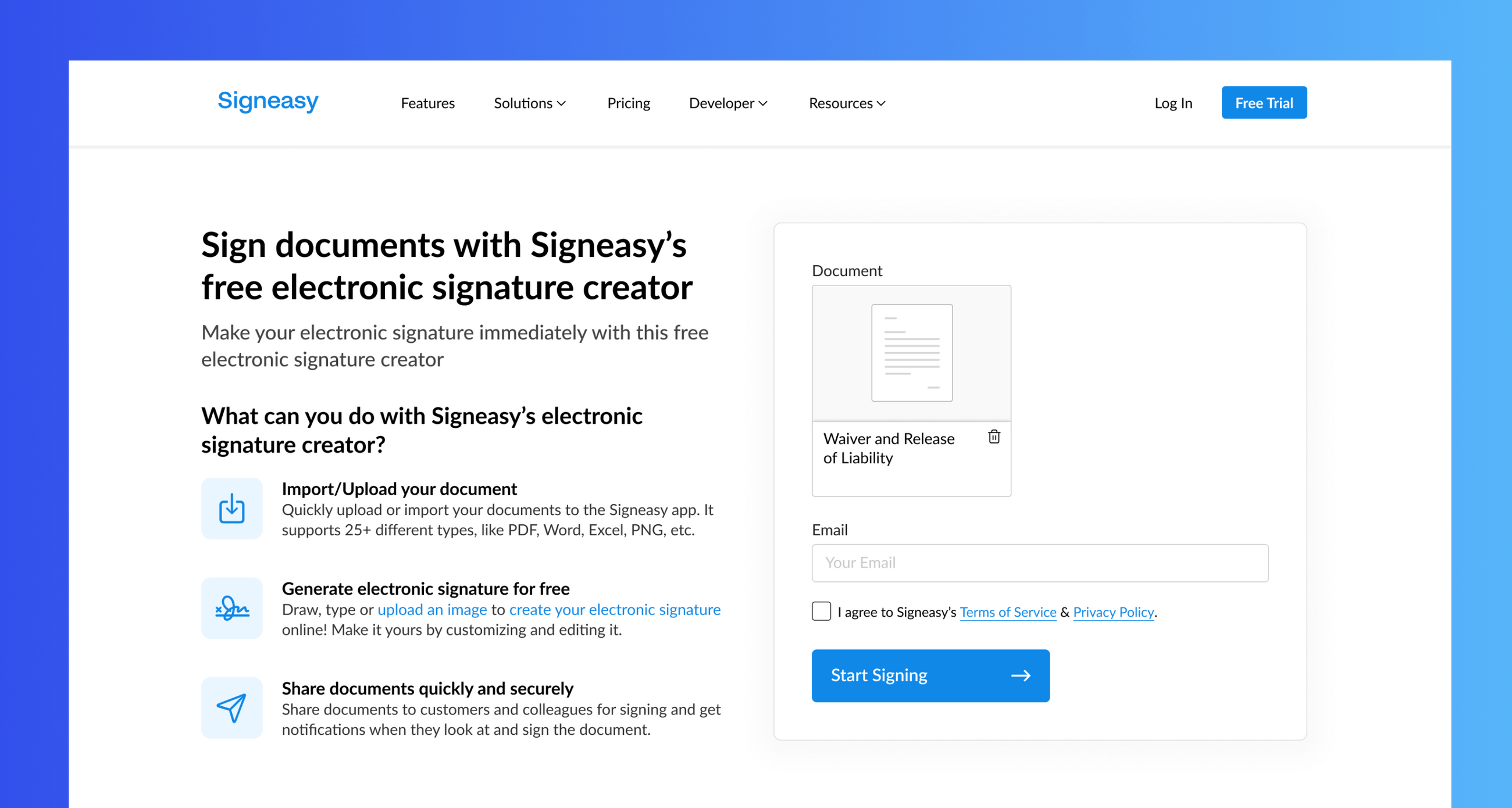
Task: Click the document page icon in the preview
Action: coord(911,353)
